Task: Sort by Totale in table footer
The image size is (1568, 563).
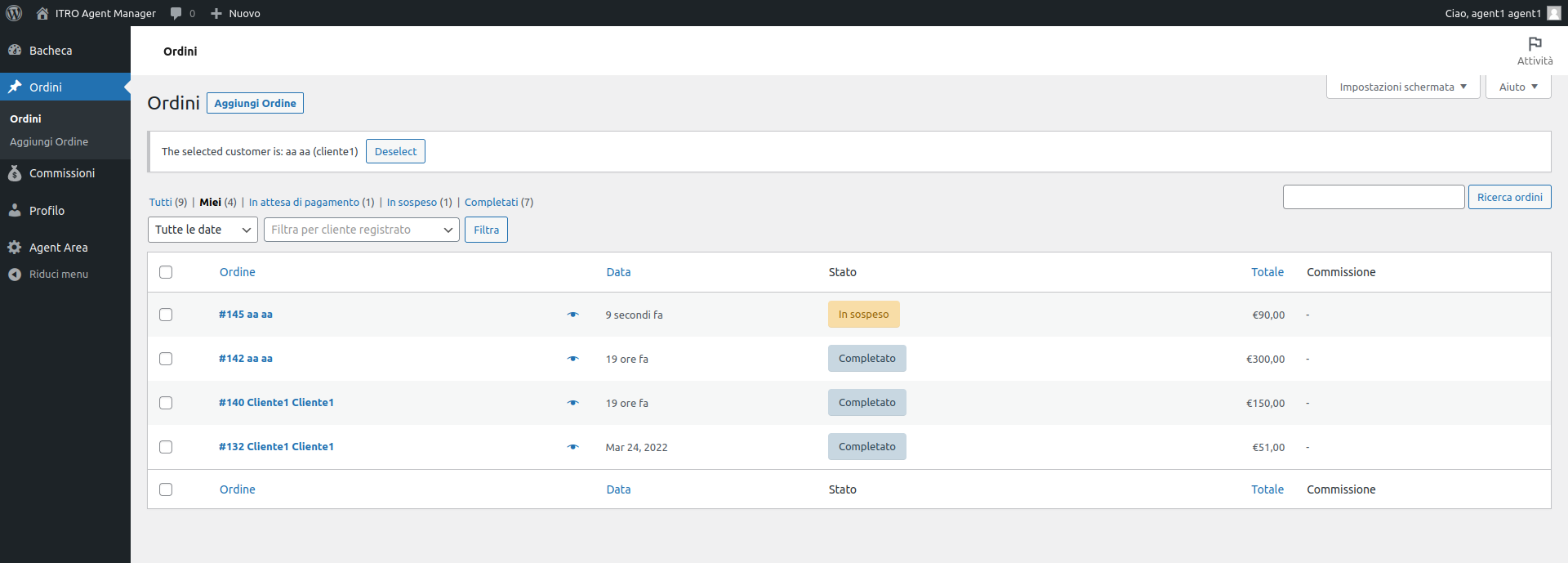Action: pos(1267,489)
